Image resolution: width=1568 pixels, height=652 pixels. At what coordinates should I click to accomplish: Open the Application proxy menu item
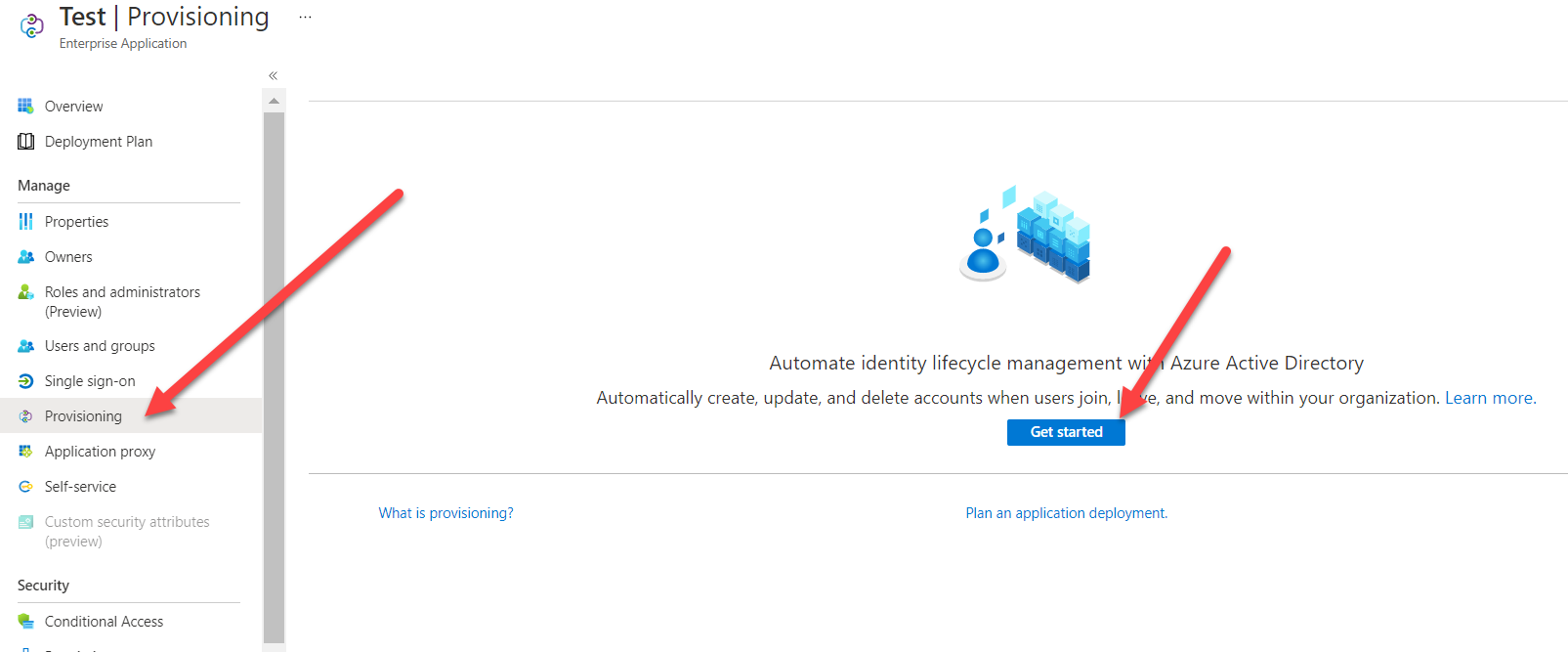point(100,452)
